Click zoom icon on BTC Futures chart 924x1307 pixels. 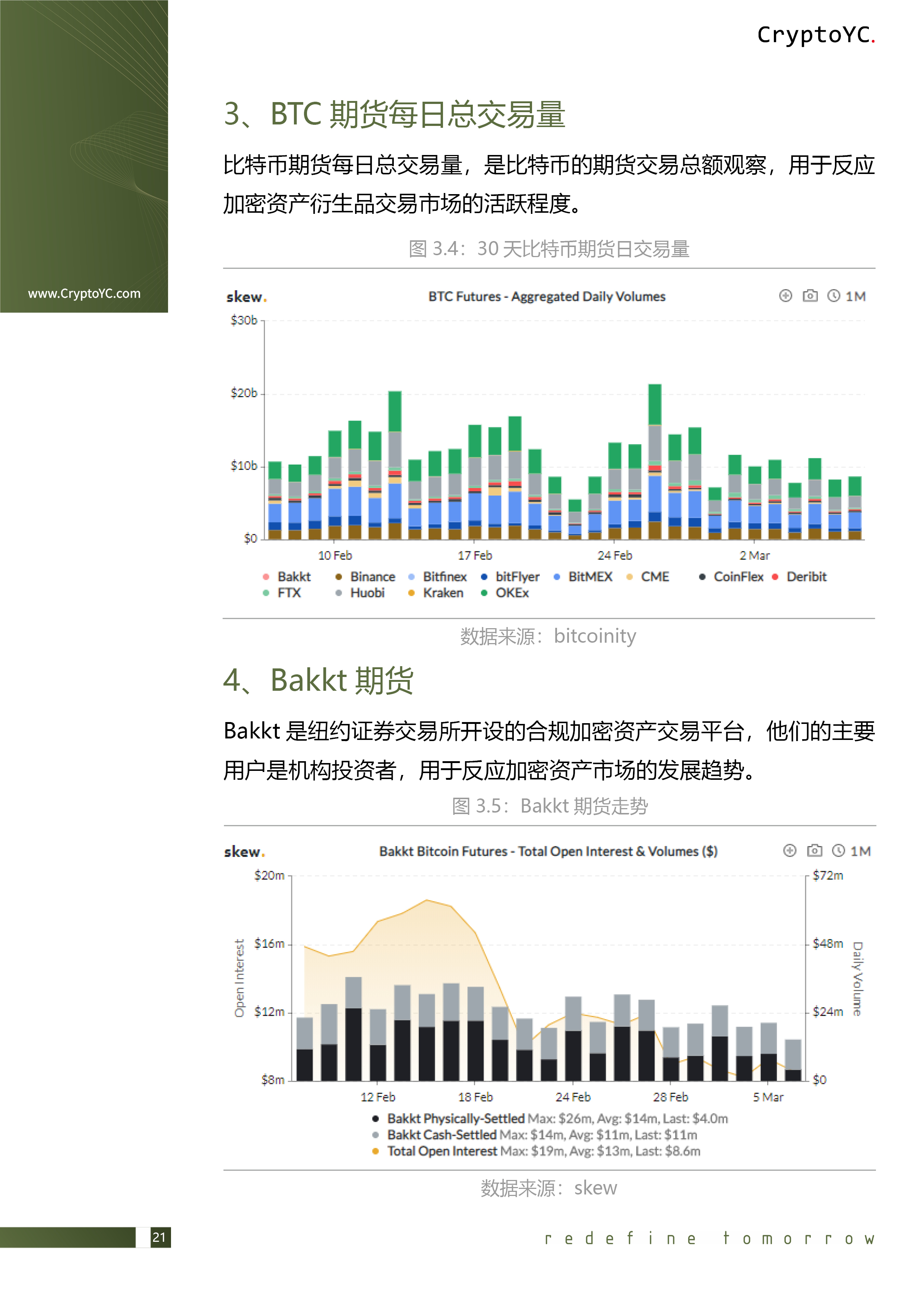point(785,295)
